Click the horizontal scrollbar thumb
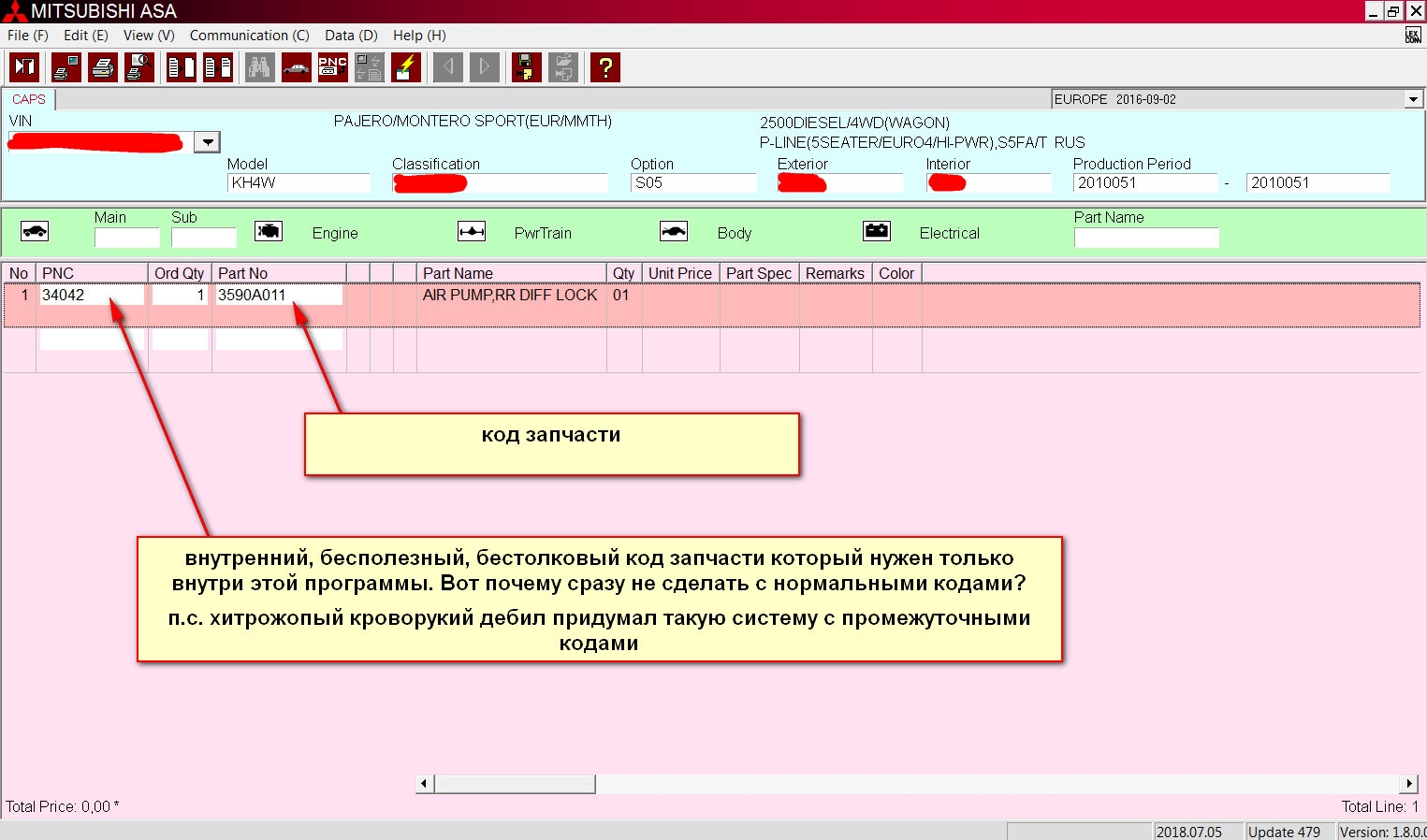This screenshot has height=840, width=1427. (515, 784)
